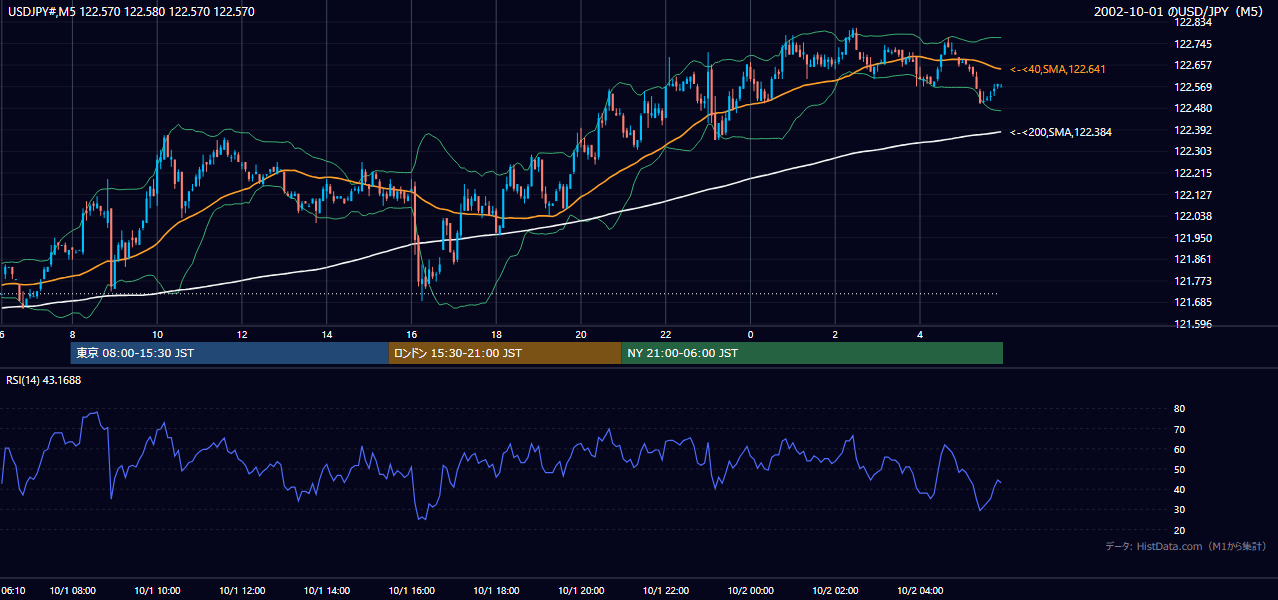Click RSI axis level 20
1278x600 pixels.
pos(1180,530)
